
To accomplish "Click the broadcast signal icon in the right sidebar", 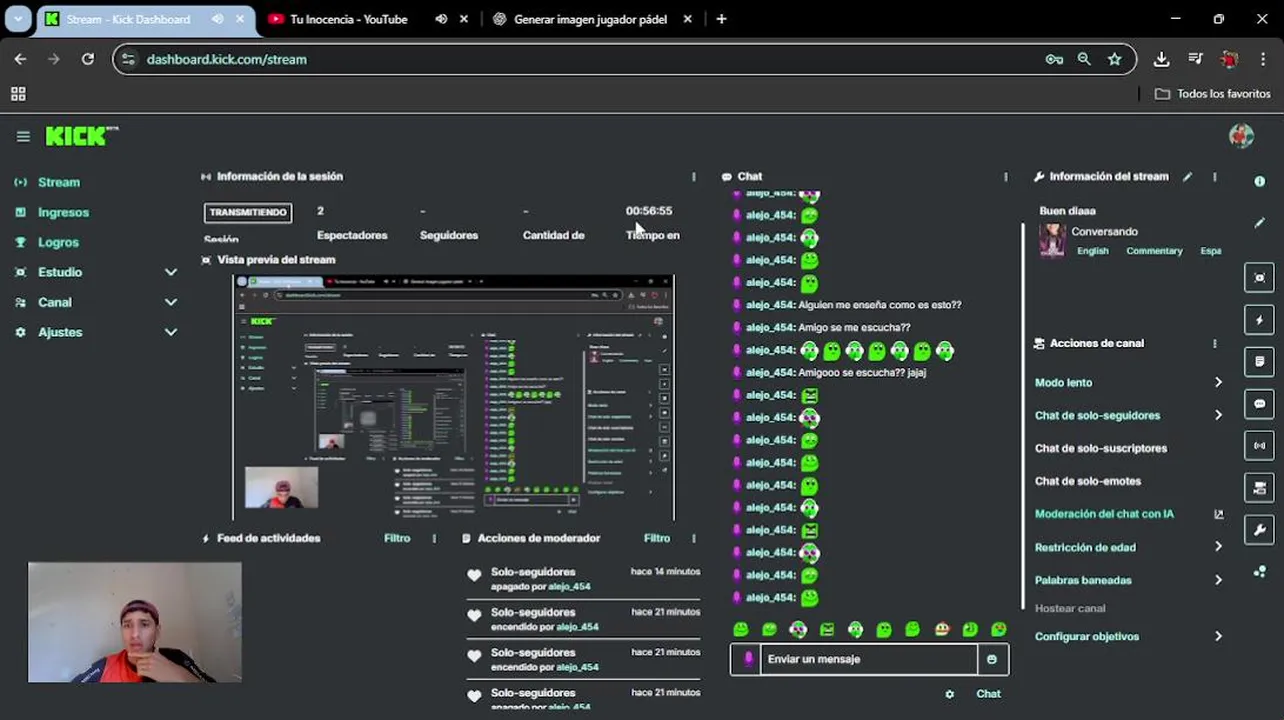I will click(1259, 446).
